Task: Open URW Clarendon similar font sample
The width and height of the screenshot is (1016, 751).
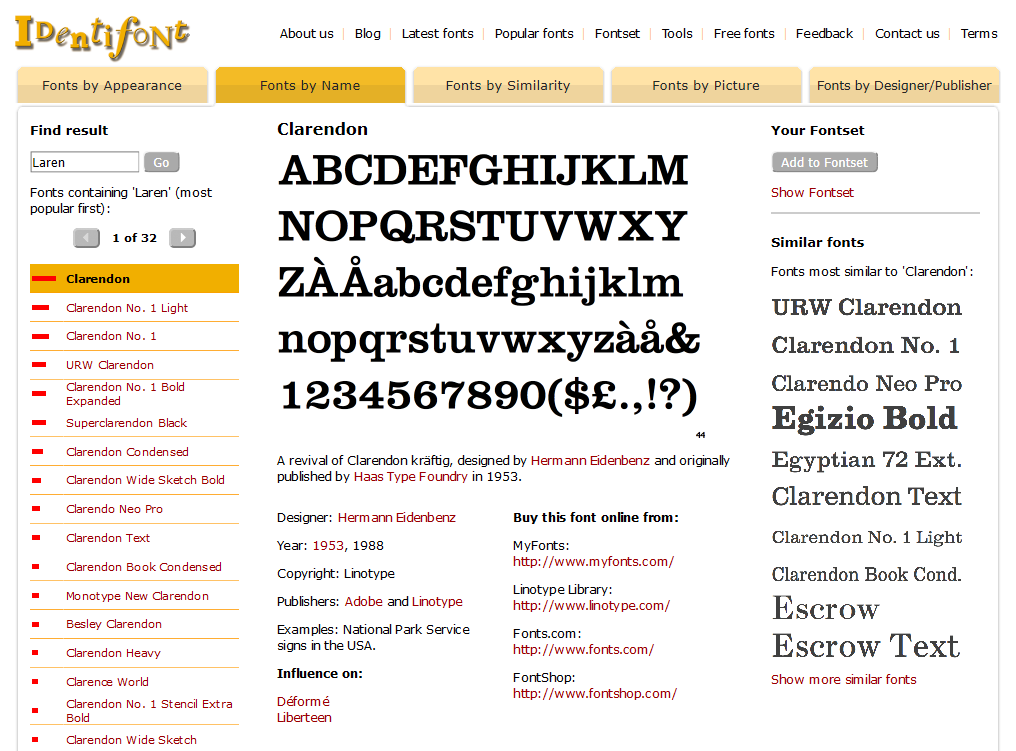Action: pyautogui.click(x=866, y=306)
